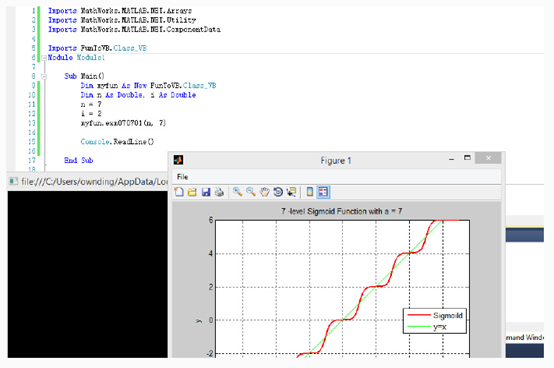The height and width of the screenshot is (368, 554).
Task: Toggle the Insert Legend toolbar button
Action: pyautogui.click(x=323, y=192)
